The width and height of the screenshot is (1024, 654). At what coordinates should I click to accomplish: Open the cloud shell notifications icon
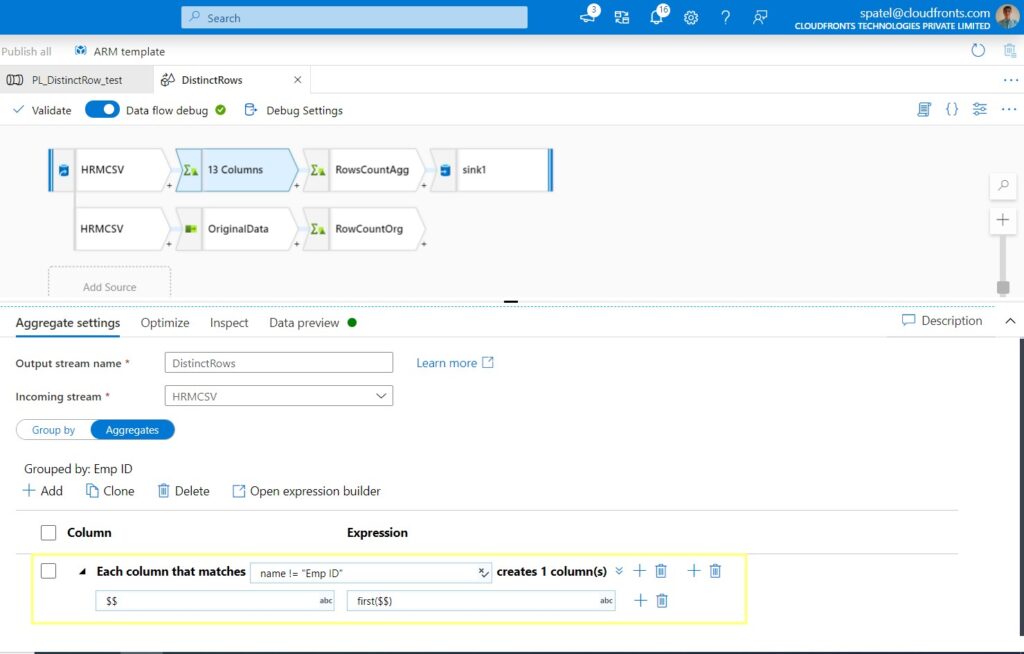[588, 16]
